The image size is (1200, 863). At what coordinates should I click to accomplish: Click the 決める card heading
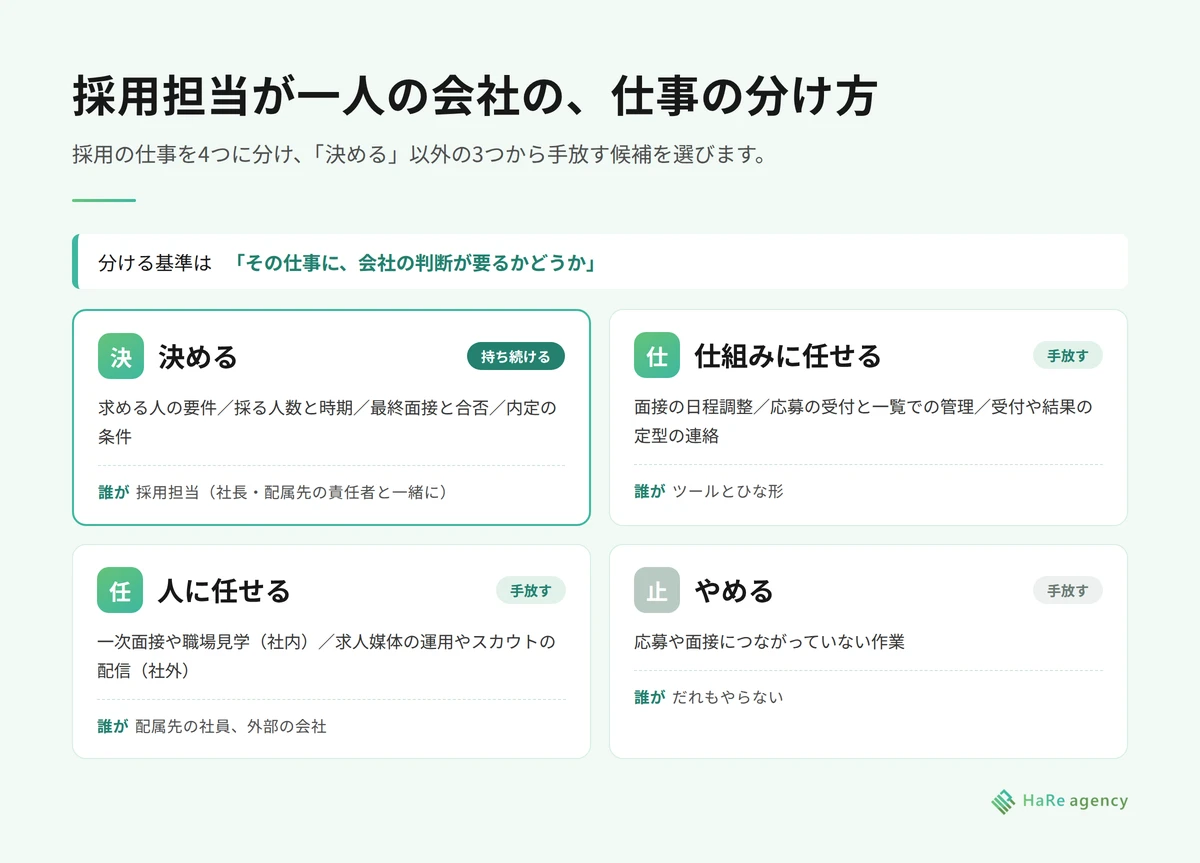[198, 356]
